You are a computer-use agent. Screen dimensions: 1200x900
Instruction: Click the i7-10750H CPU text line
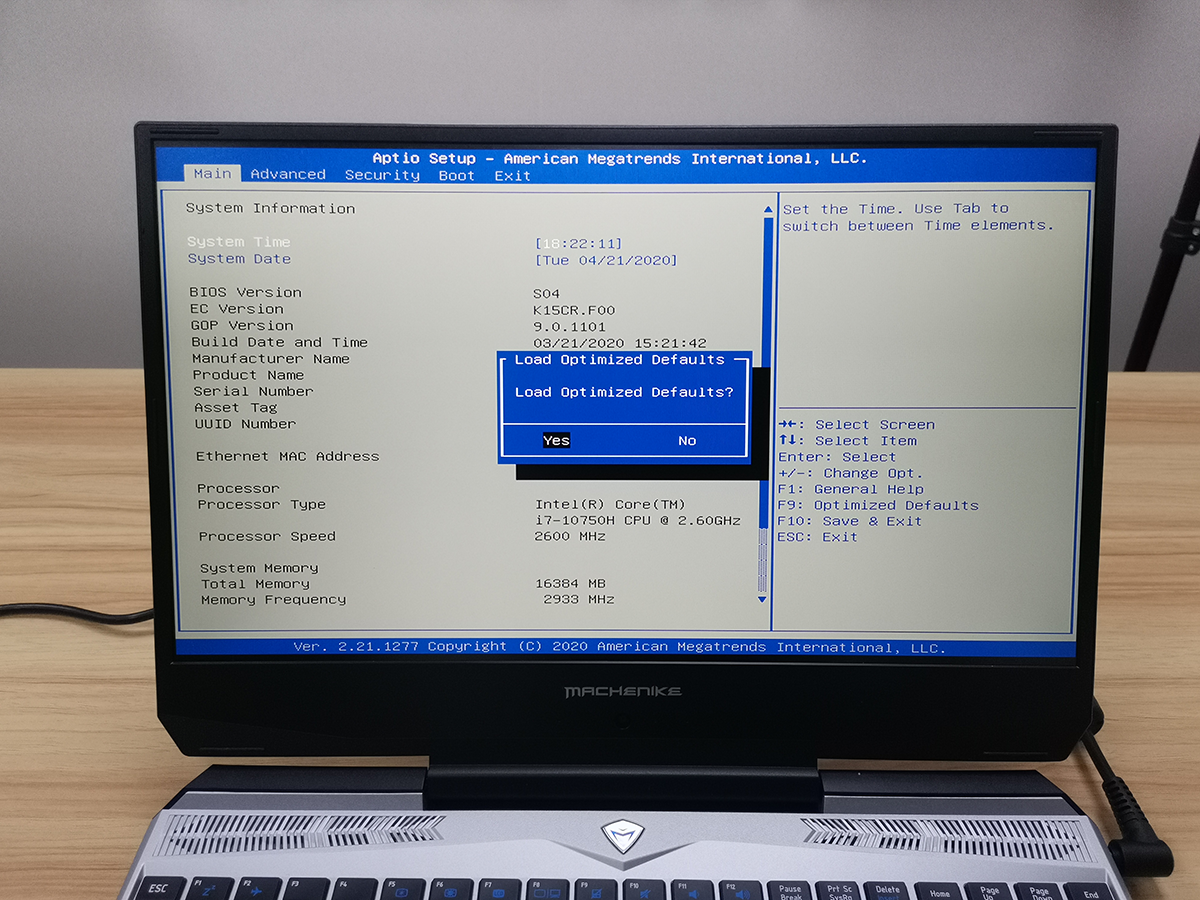tap(637, 521)
